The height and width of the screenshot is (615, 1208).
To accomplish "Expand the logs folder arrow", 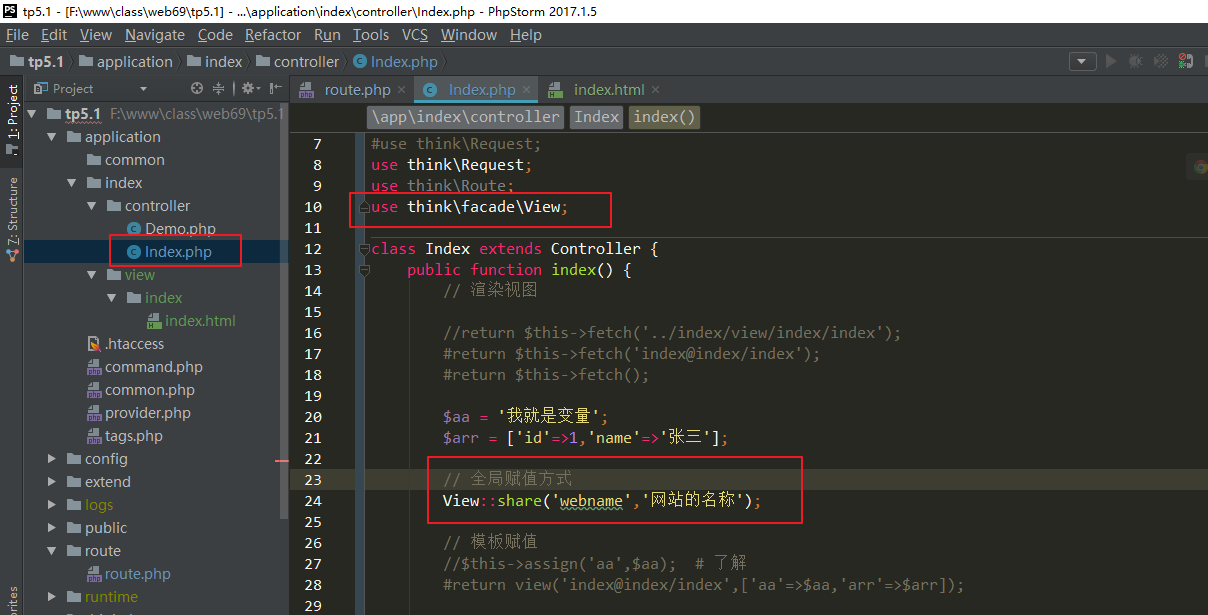I will click(51, 505).
